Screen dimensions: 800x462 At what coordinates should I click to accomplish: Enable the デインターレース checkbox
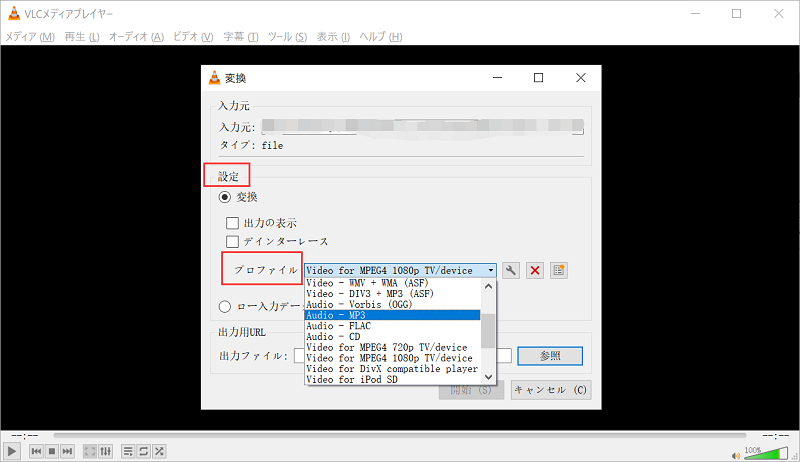point(232,241)
